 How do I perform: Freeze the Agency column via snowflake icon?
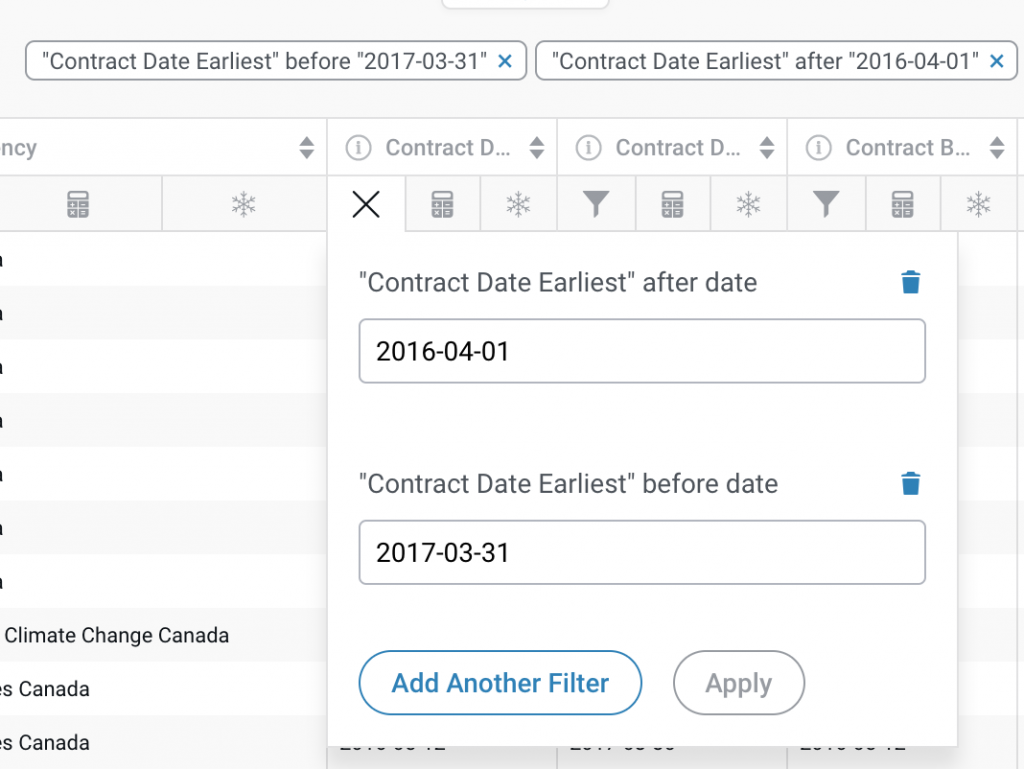244,204
